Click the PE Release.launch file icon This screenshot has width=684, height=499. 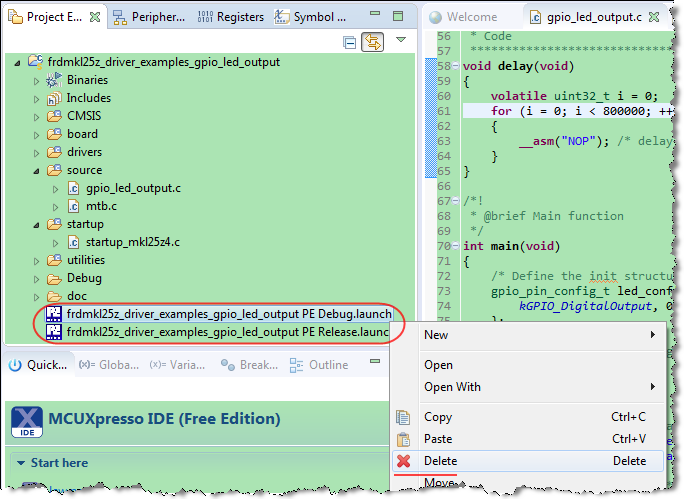pos(54,332)
